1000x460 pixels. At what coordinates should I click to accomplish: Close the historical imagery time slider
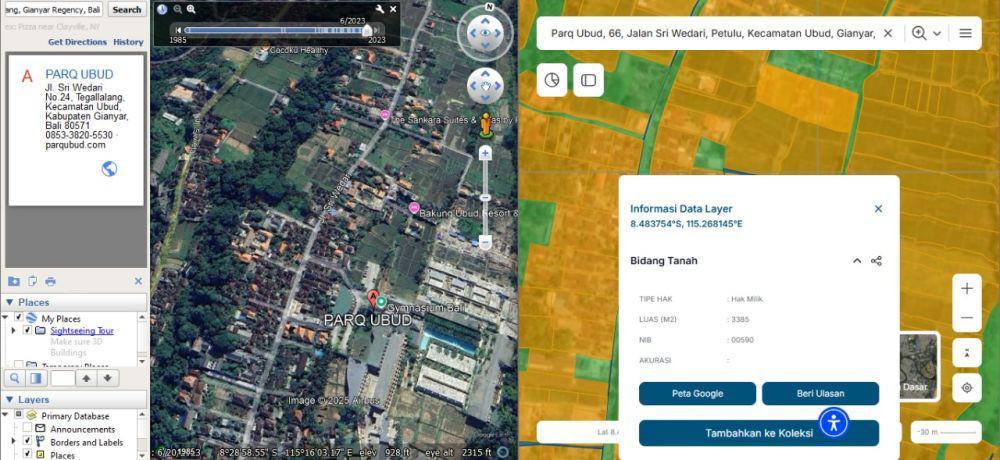tap(393, 9)
